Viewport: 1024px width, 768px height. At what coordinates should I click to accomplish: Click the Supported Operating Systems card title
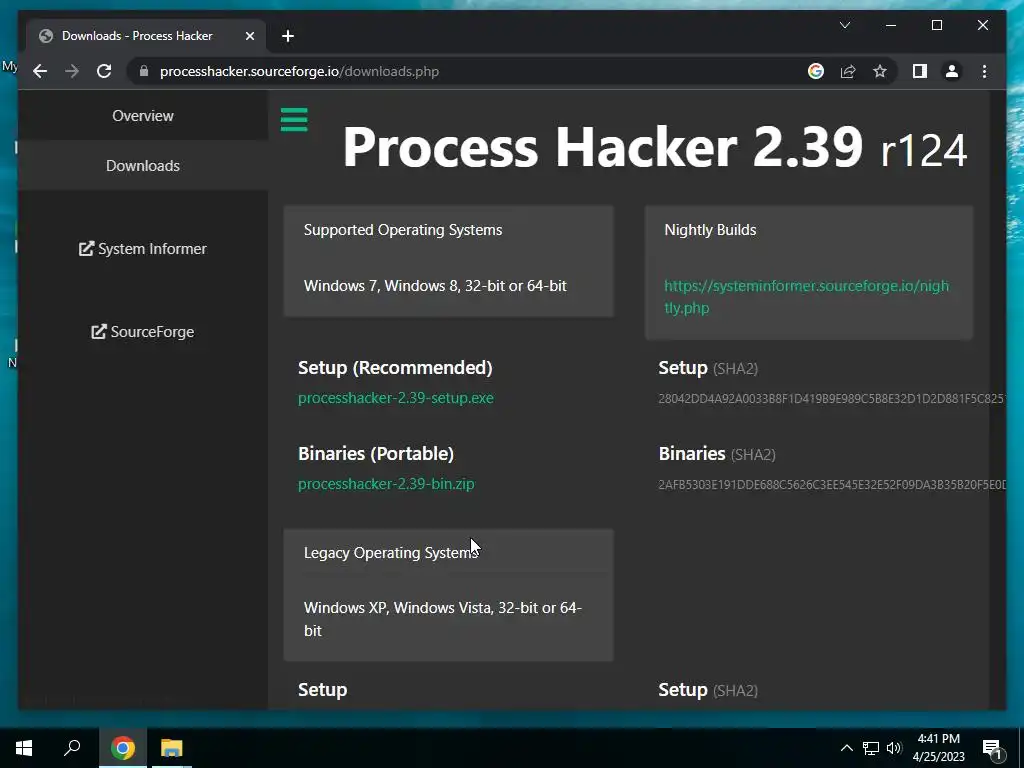click(x=403, y=230)
